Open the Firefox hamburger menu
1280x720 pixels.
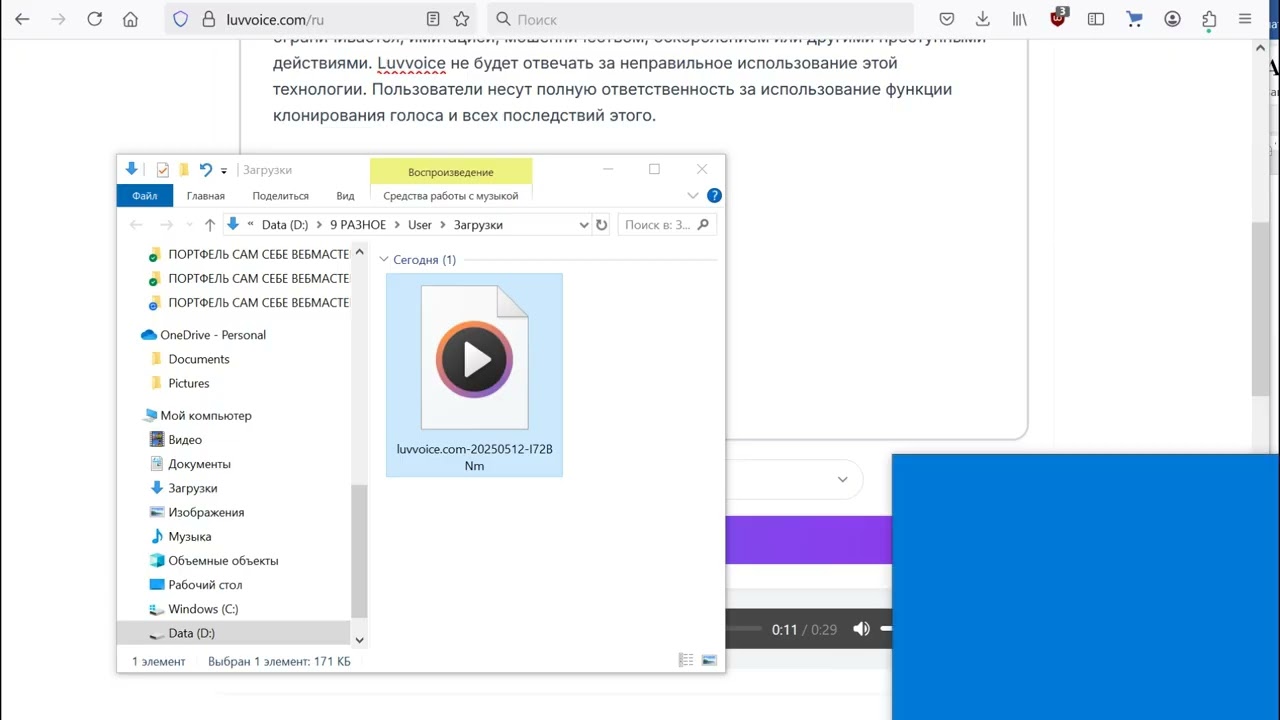(1245, 19)
